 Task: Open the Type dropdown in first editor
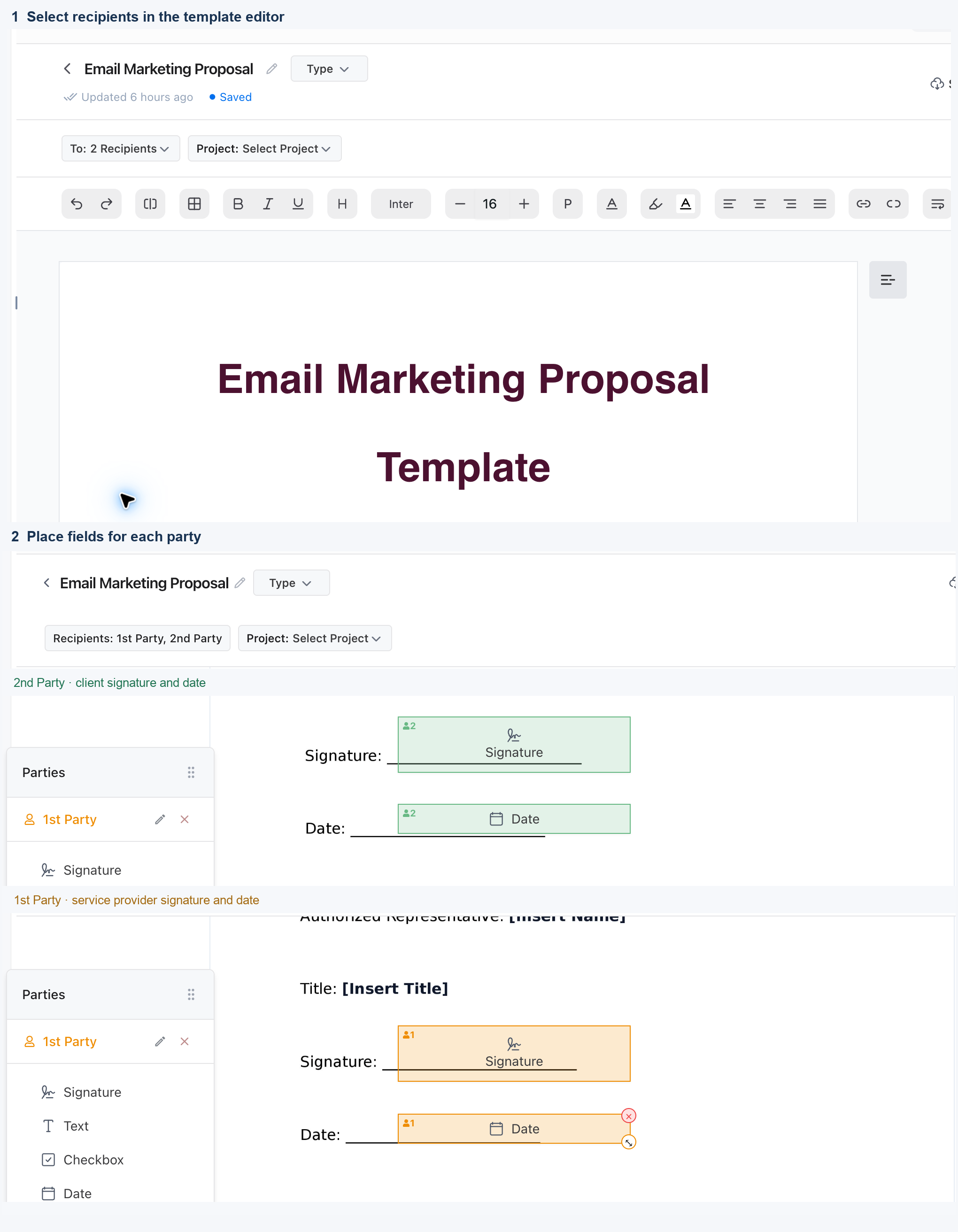tap(329, 69)
